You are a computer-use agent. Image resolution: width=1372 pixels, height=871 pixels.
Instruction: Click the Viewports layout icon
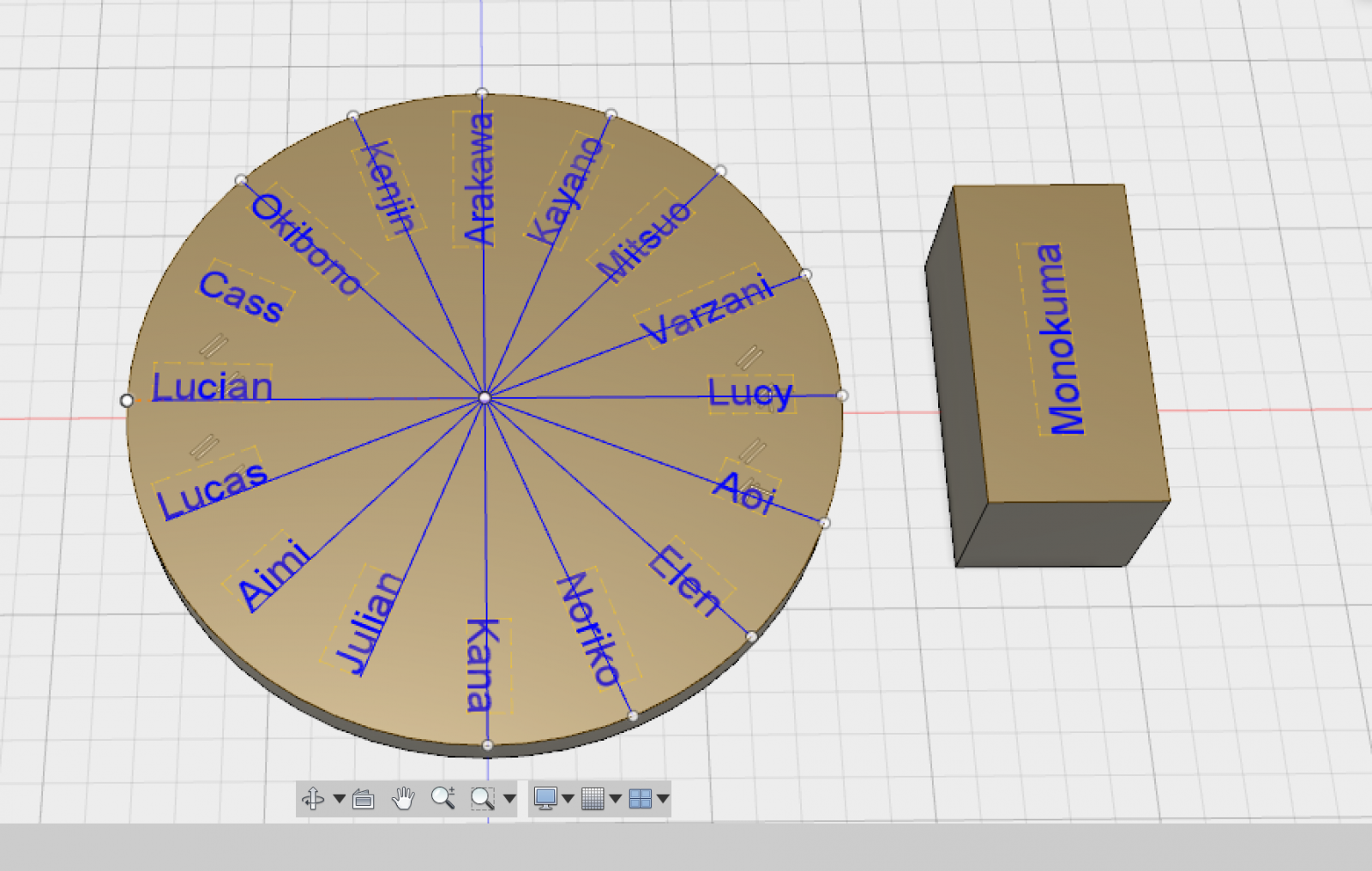coord(641,799)
